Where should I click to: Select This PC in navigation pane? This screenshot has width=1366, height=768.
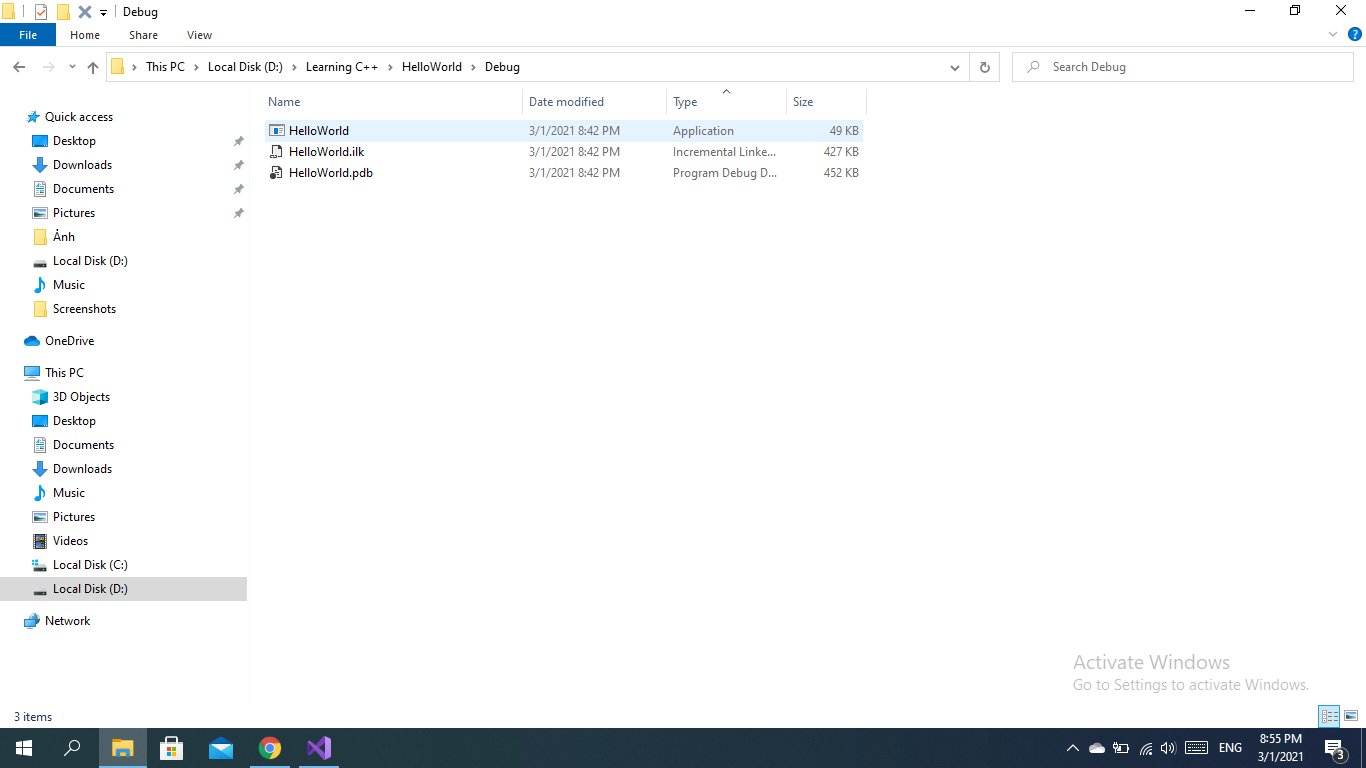pyautogui.click(x=64, y=373)
